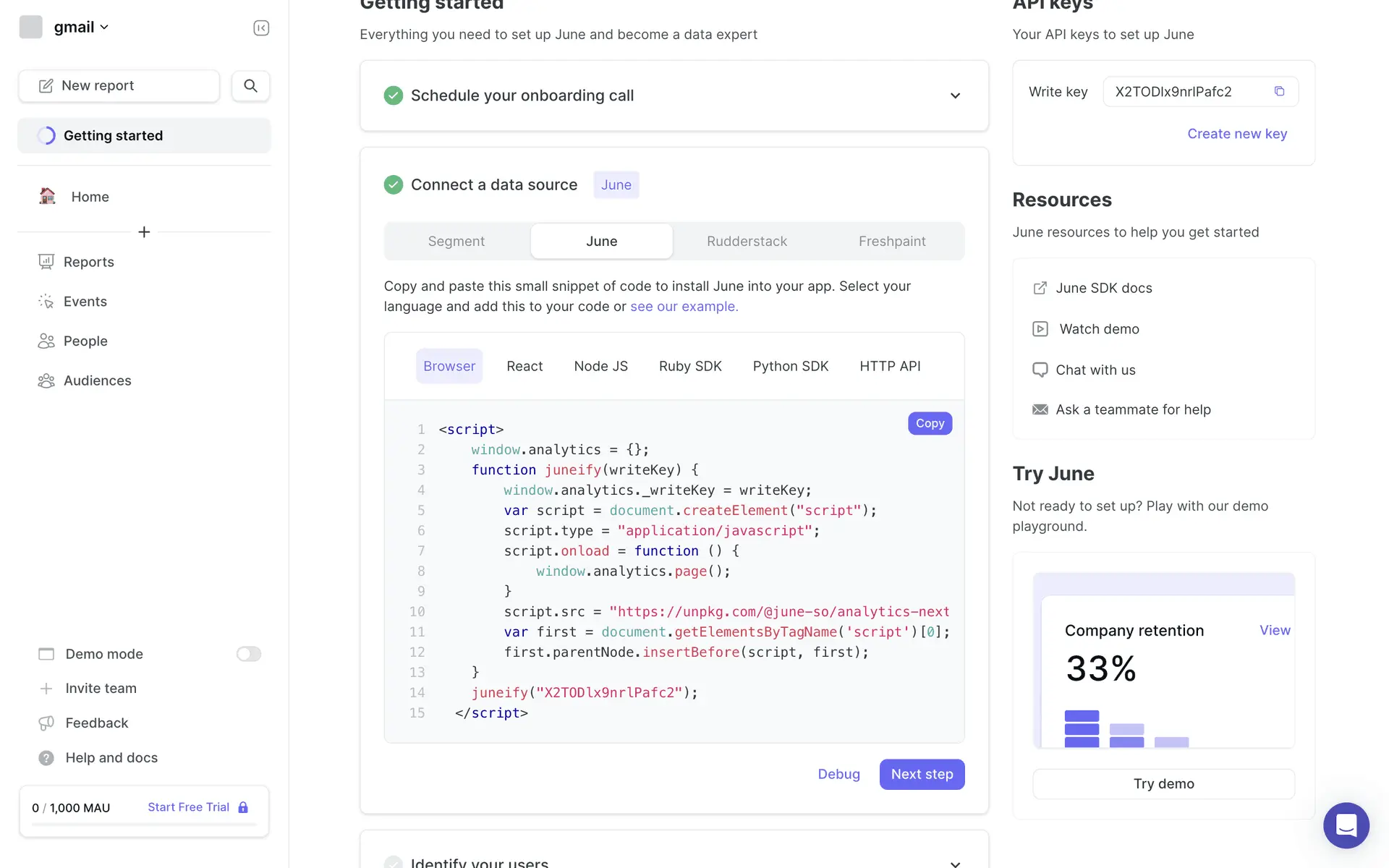Click the MAU usage progress bar
Viewport: 1389px width, 868px height.
[x=144, y=825]
